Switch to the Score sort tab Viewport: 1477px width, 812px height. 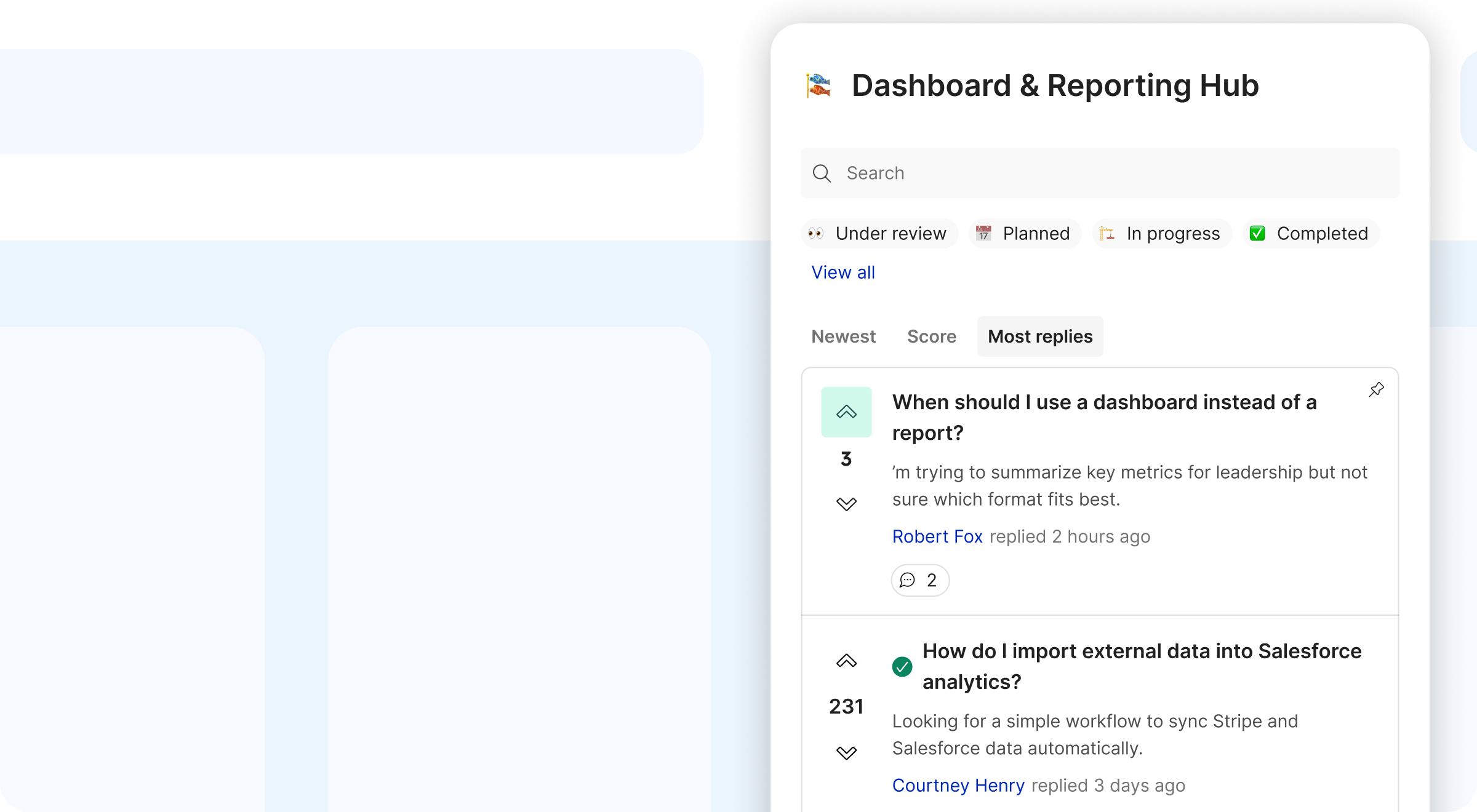(931, 336)
